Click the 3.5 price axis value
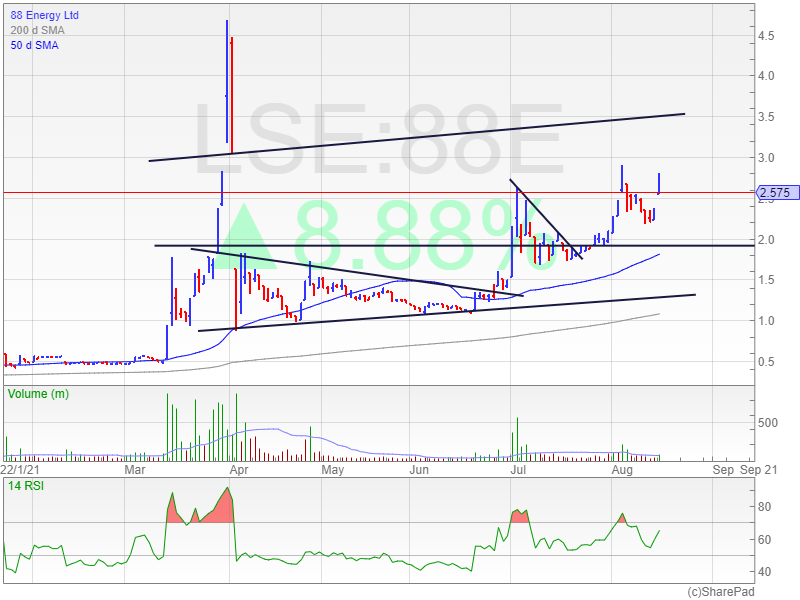The width and height of the screenshot is (800, 600). pyautogui.click(x=766, y=117)
